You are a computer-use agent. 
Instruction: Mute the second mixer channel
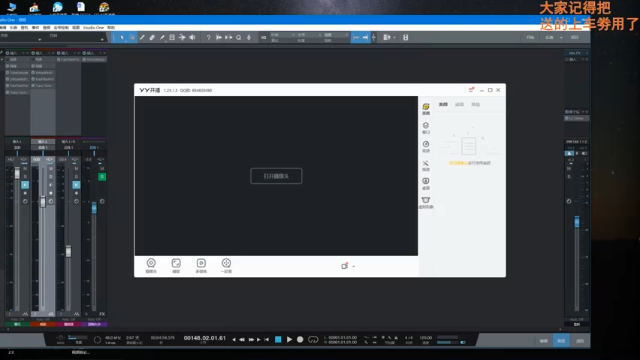click(51, 169)
